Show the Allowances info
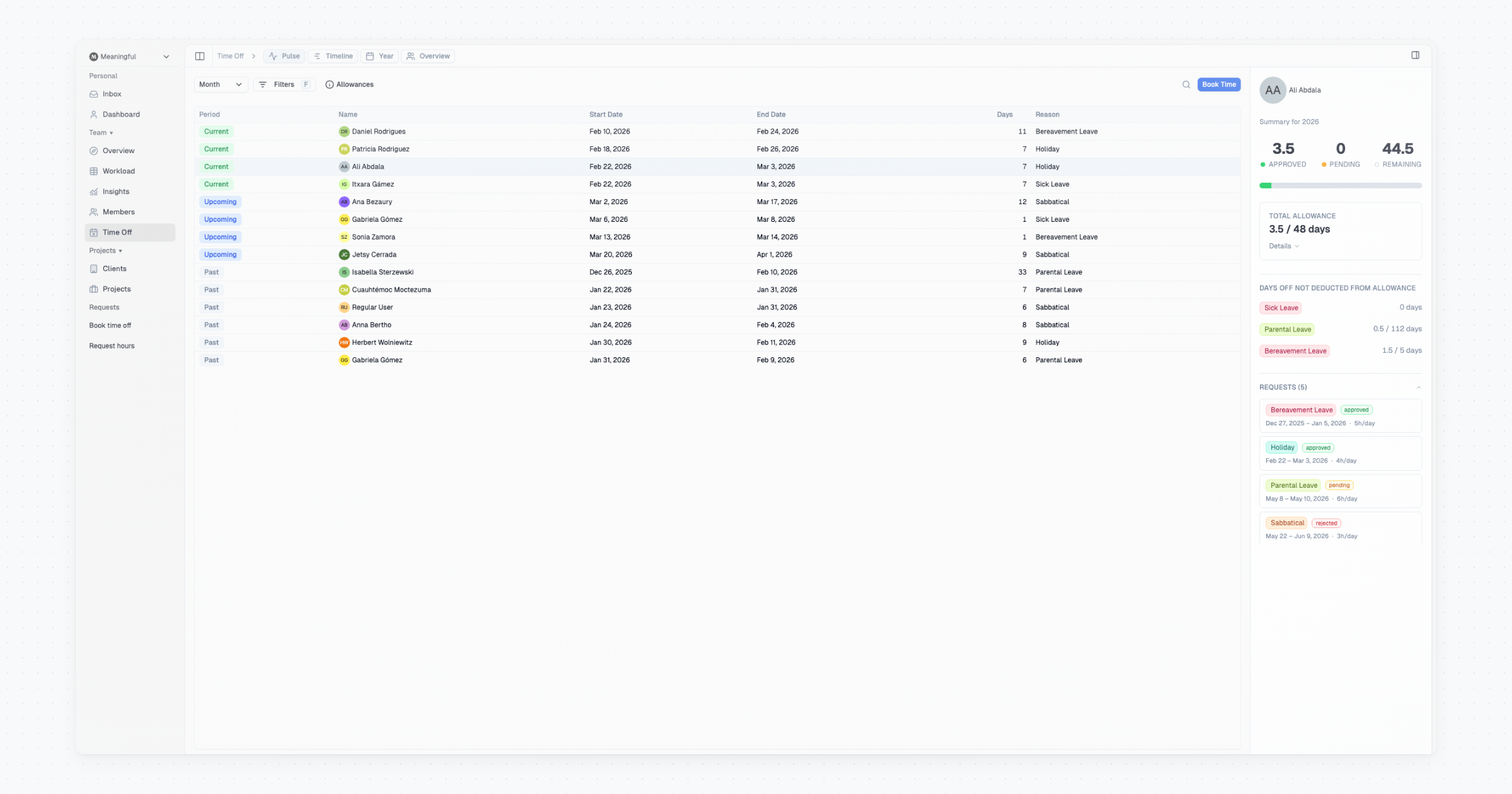 tap(350, 84)
